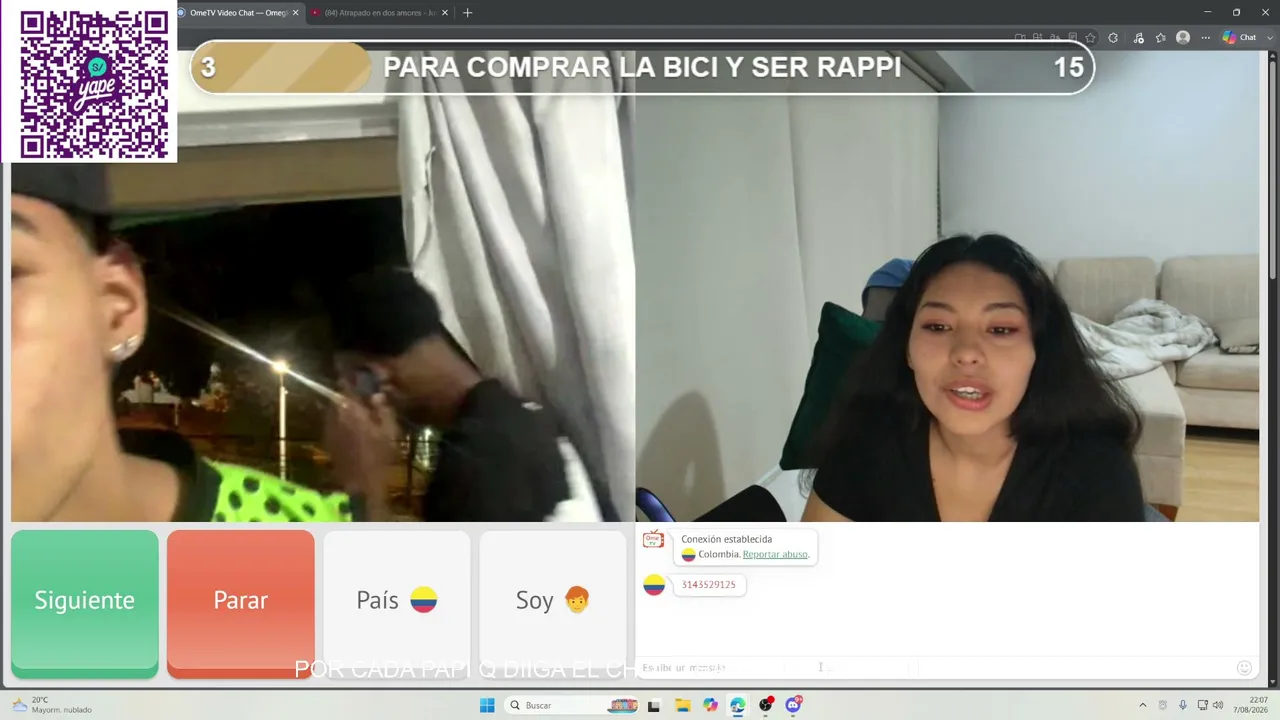Viewport: 1280px width, 720px height.
Task: Stop the chat with Parar
Action: click(241, 602)
